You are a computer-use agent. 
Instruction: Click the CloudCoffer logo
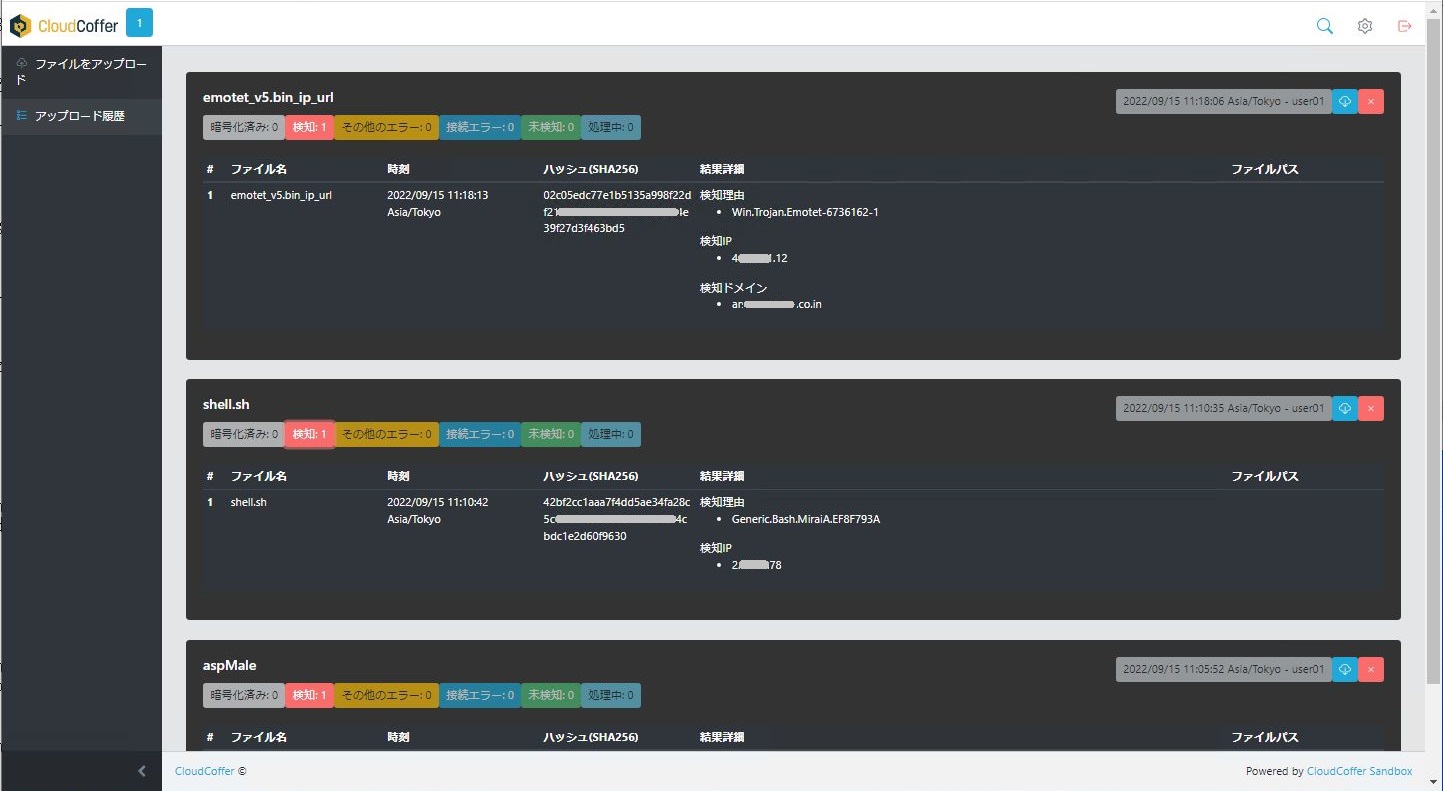tap(64, 25)
